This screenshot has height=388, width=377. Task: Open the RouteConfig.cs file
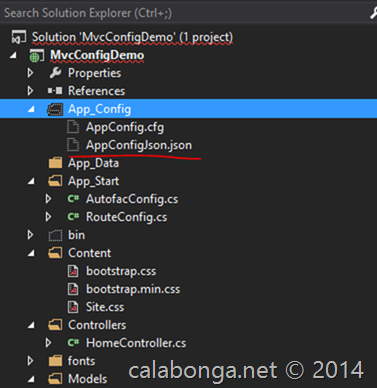[126, 217]
